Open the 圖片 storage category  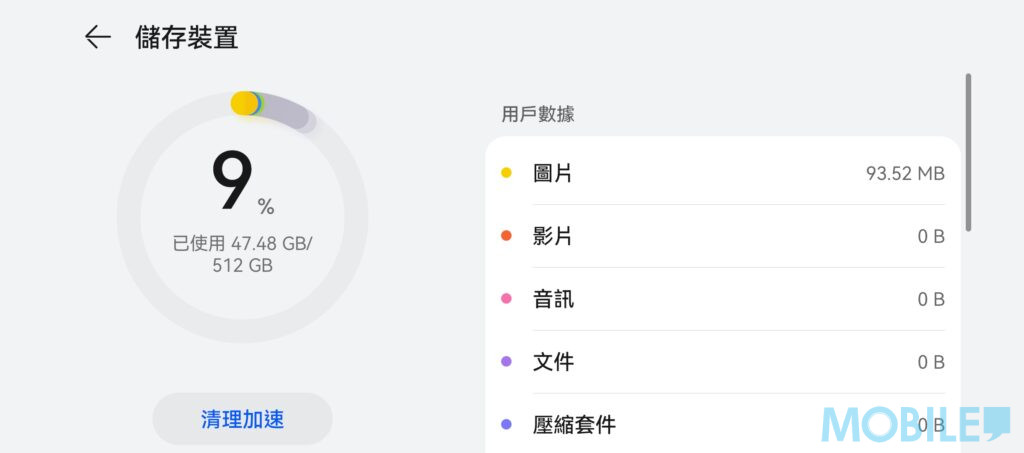[x=553, y=173]
